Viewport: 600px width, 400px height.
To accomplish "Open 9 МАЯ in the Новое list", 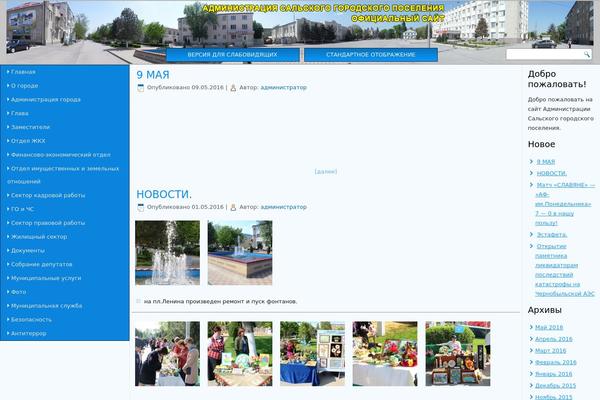I will (546, 162).
